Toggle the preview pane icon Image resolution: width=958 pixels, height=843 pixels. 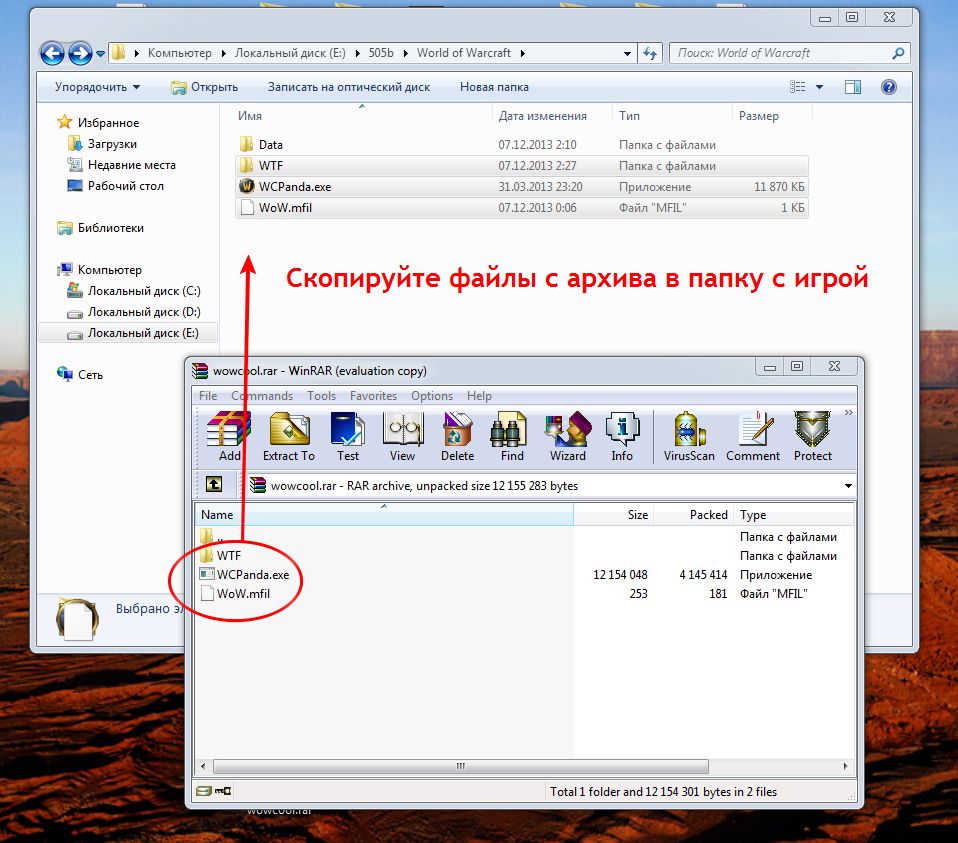coord(853,87)
